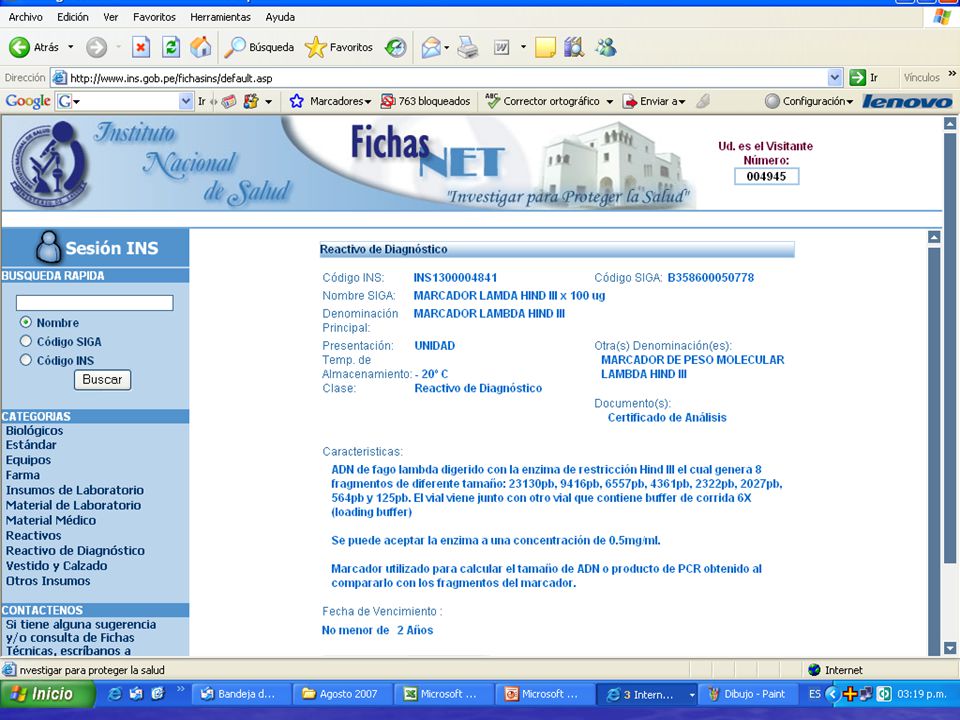Switch to Agosto 2007 taskbar folder
The height and width of the screenshot is (720, 960).
(x=341, y=694)
